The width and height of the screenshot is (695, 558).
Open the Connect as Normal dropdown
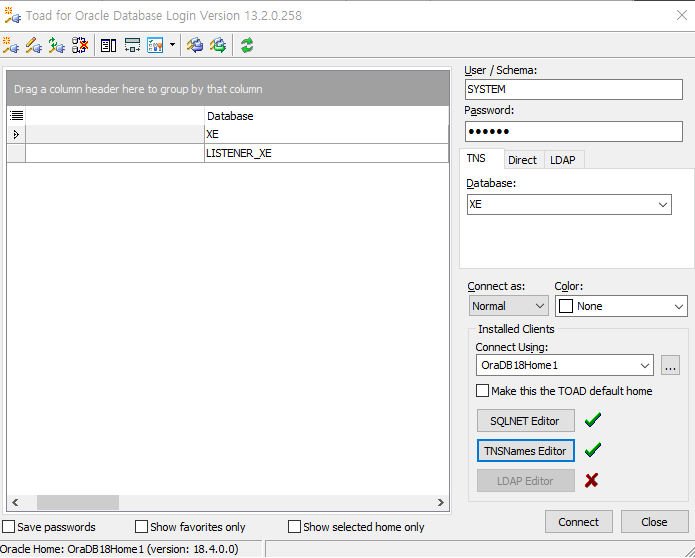coord(539,306)
